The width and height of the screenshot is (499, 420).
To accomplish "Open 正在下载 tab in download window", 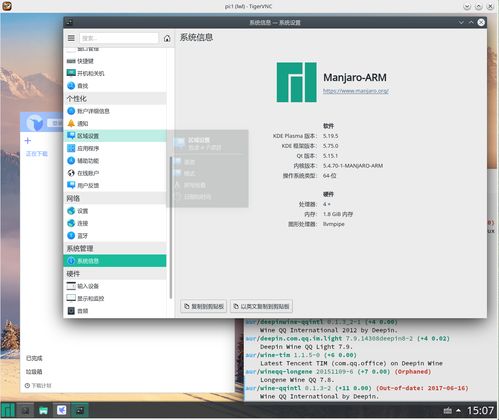I will tap(37, 154).
